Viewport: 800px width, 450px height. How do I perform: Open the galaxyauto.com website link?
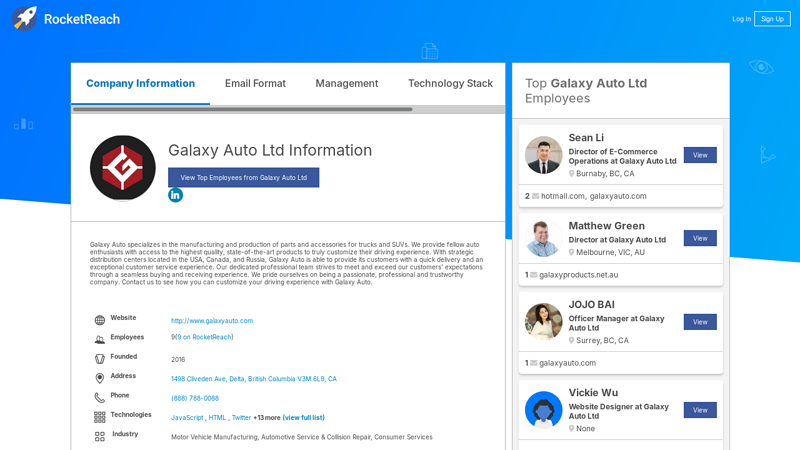coord(212,320)
